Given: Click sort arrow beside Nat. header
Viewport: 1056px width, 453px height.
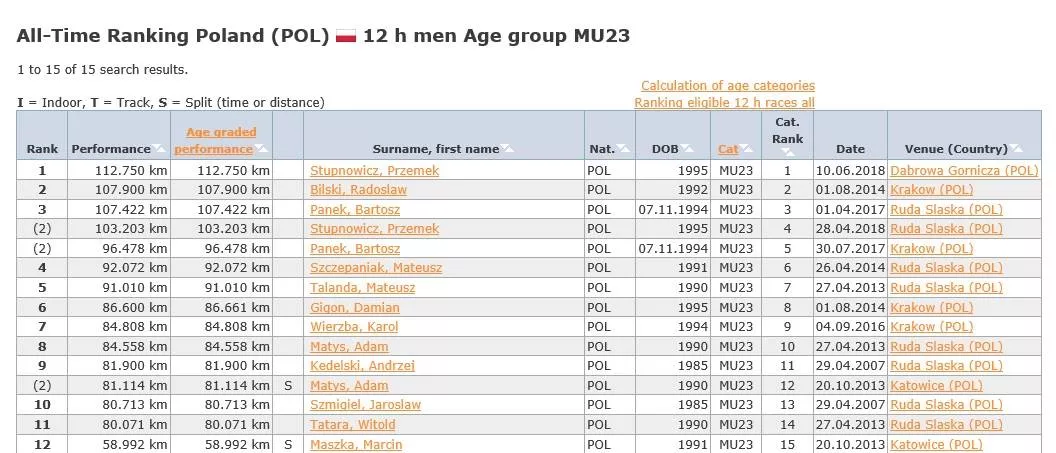Looking at the screenshot, I should (x=624, y=149).
